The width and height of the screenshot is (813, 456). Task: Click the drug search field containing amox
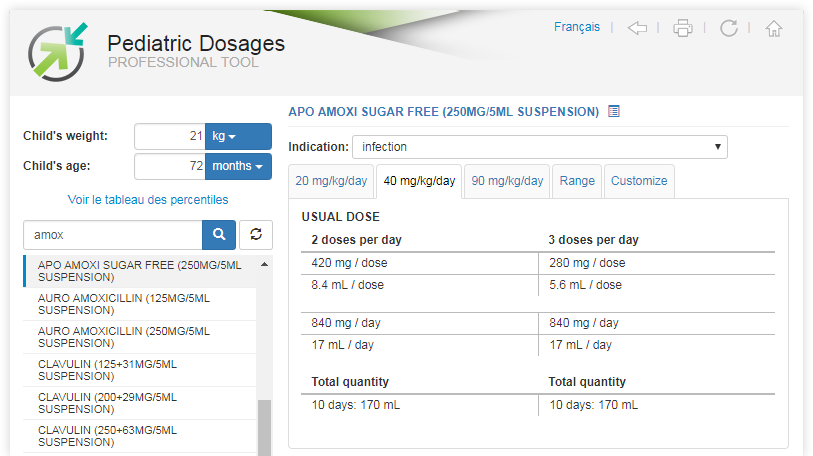(113, 234)
